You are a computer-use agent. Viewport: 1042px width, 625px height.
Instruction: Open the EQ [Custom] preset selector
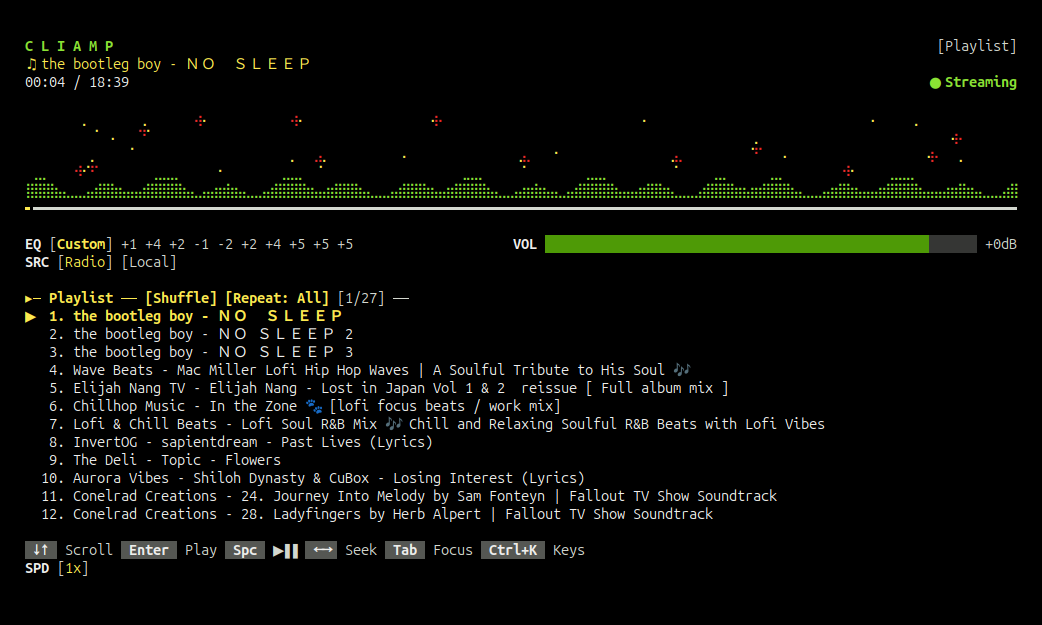(81, 244)
